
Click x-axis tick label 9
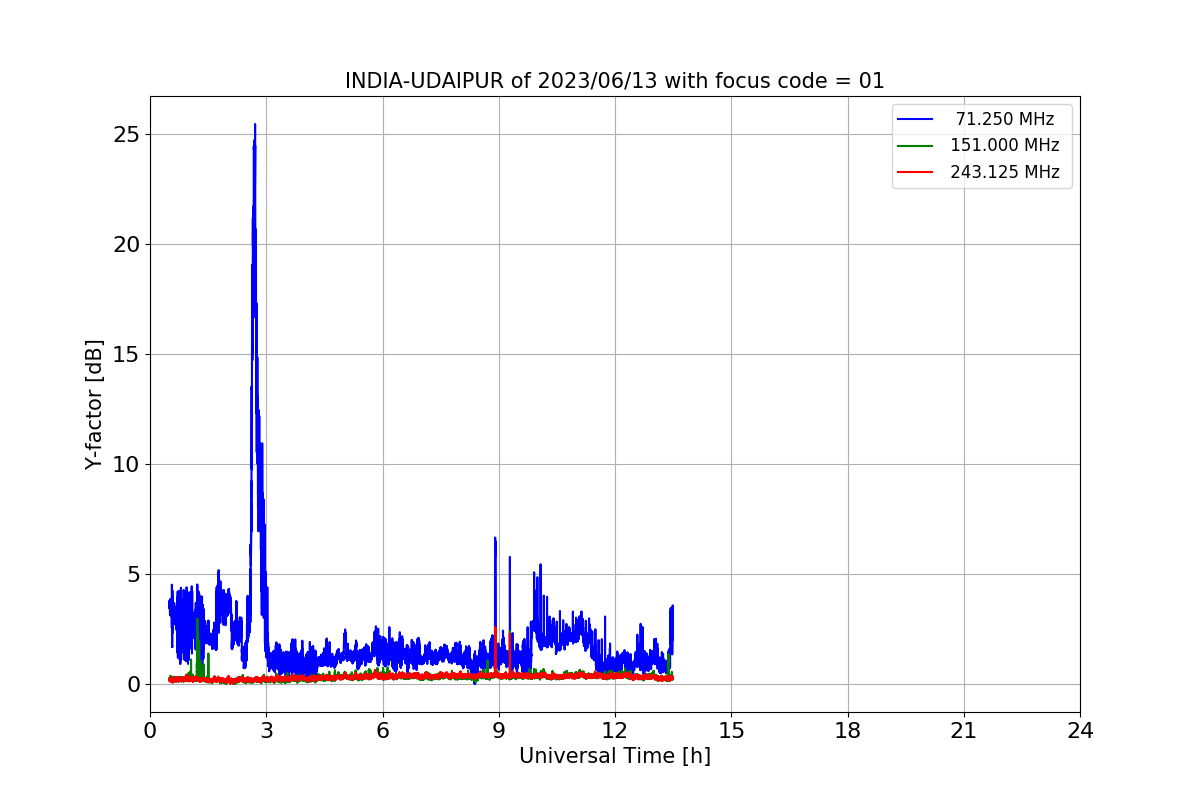[499, 731]
